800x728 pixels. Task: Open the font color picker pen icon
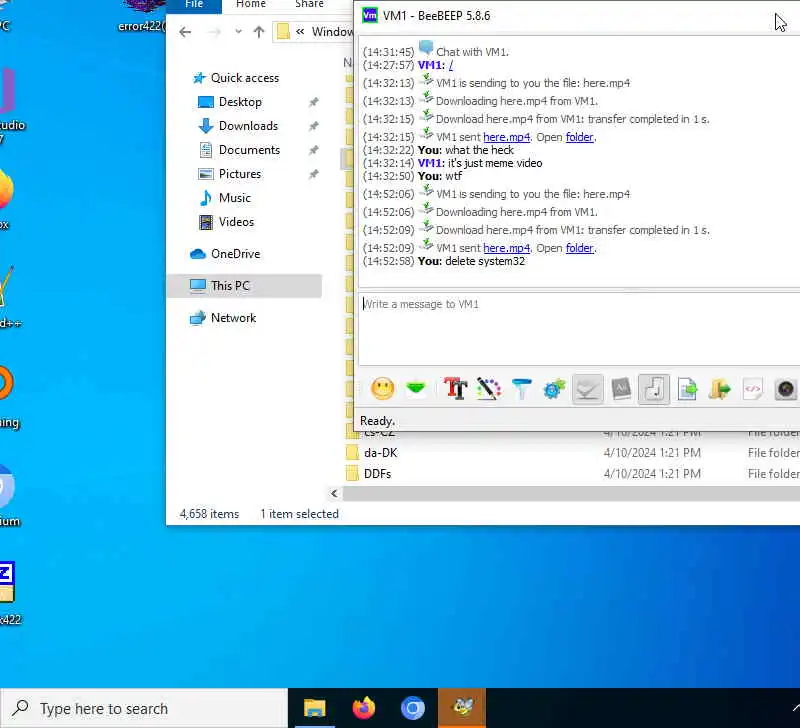[x=488, y=389]
